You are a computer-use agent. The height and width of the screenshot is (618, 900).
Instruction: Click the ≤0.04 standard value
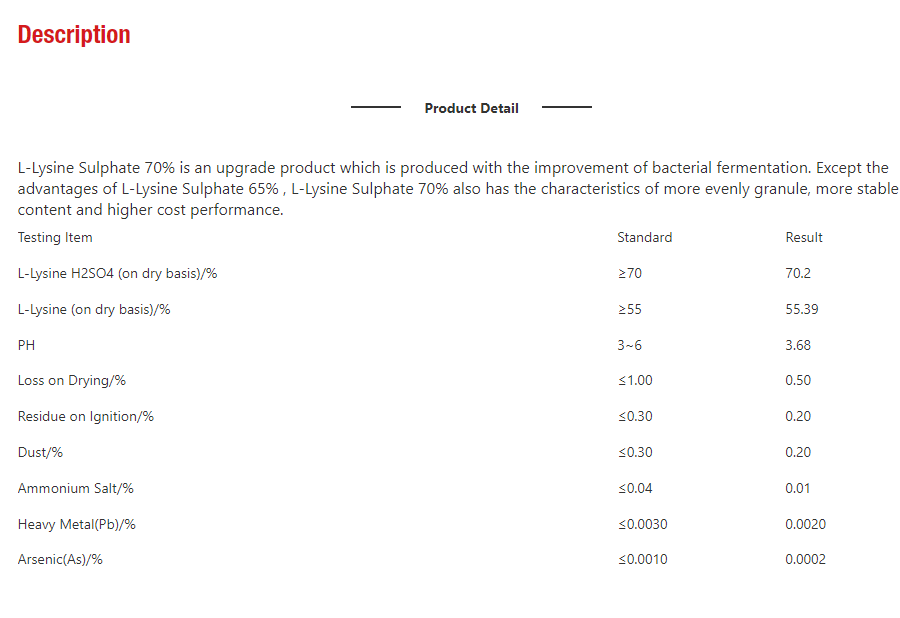pos(635,488)
